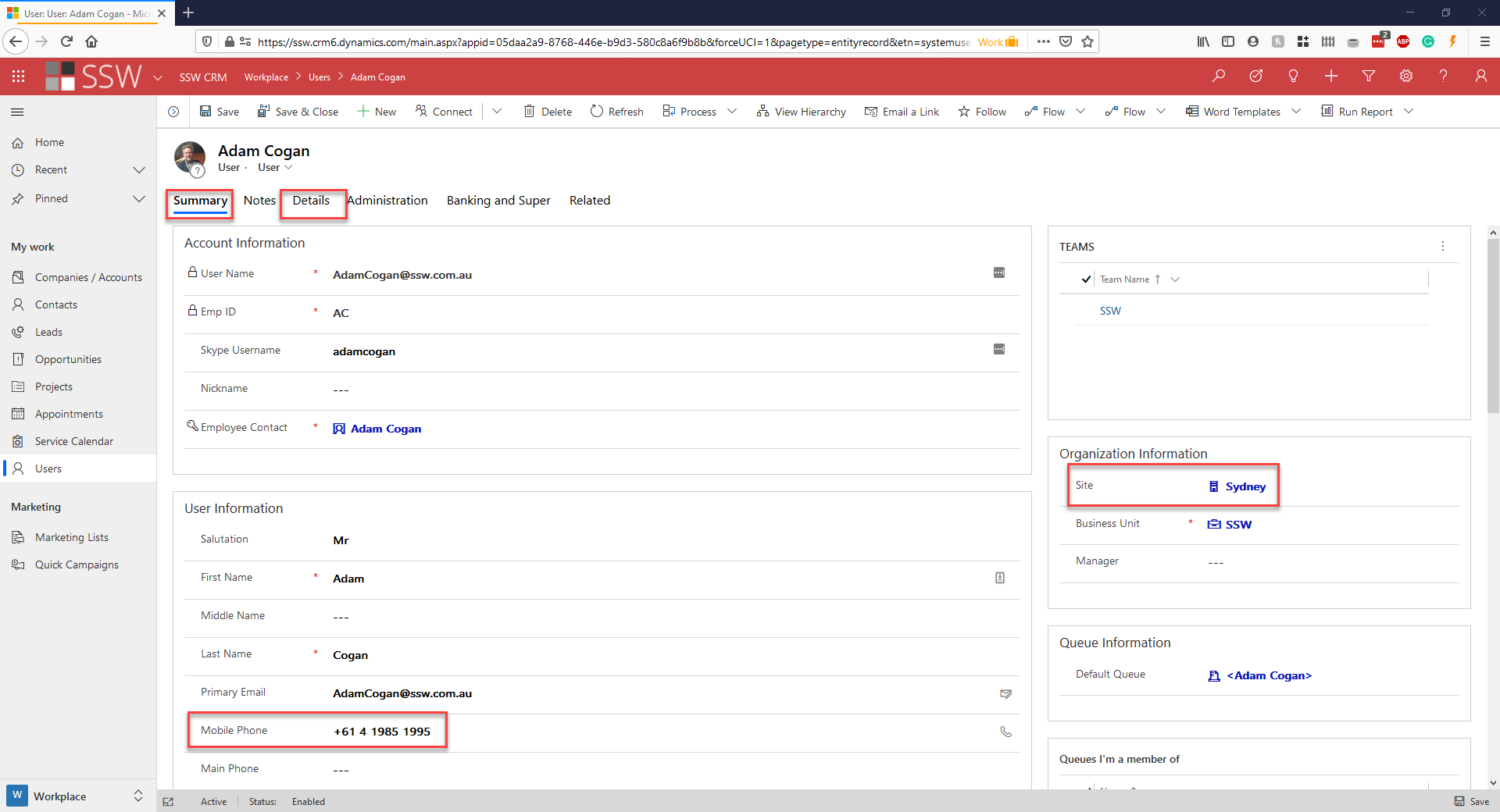Click the open record set icon
This screenshot has height=812, width=1500.
(x=173, y=112)
